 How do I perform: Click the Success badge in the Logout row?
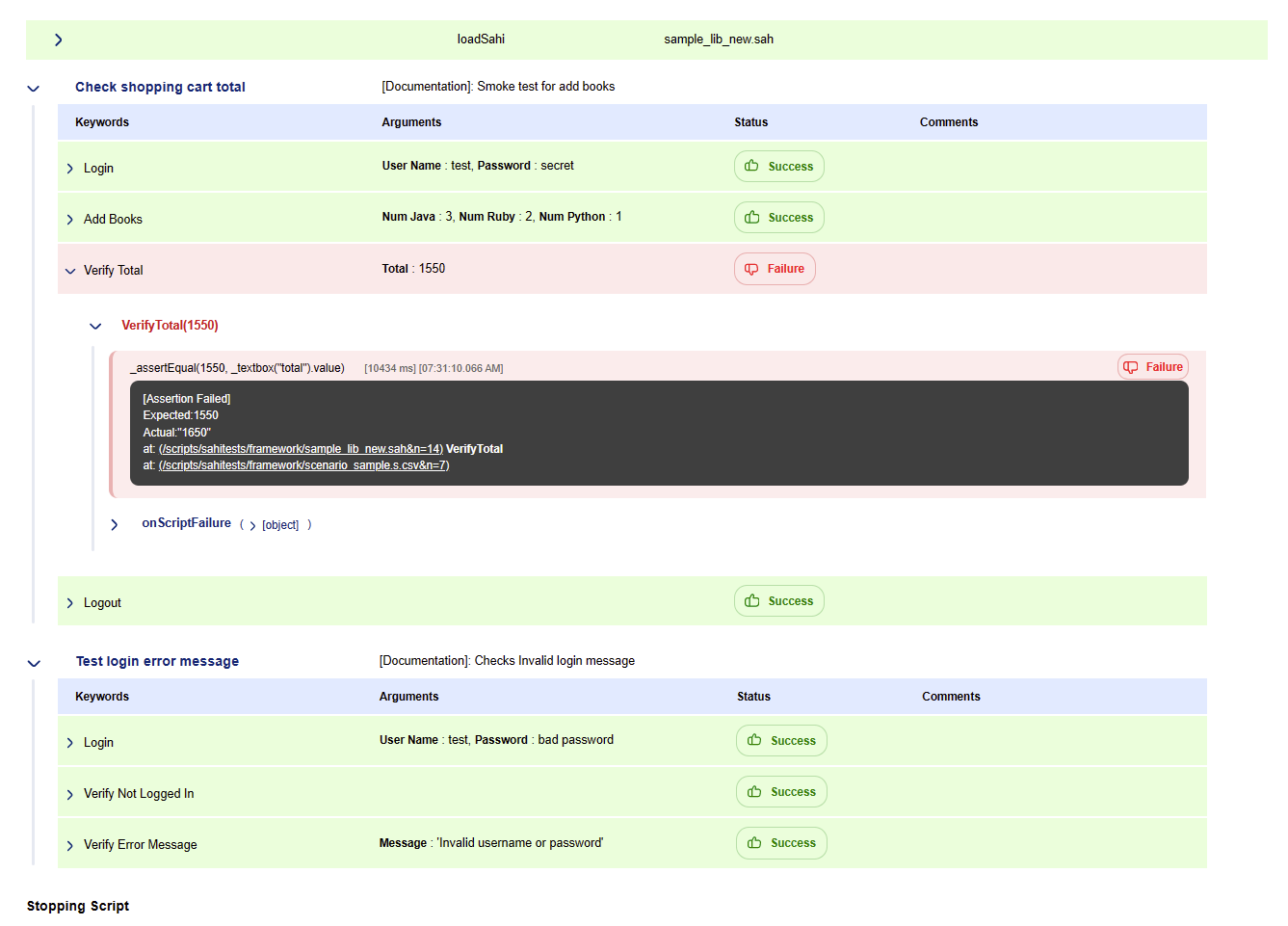click(x=778, y=601)
